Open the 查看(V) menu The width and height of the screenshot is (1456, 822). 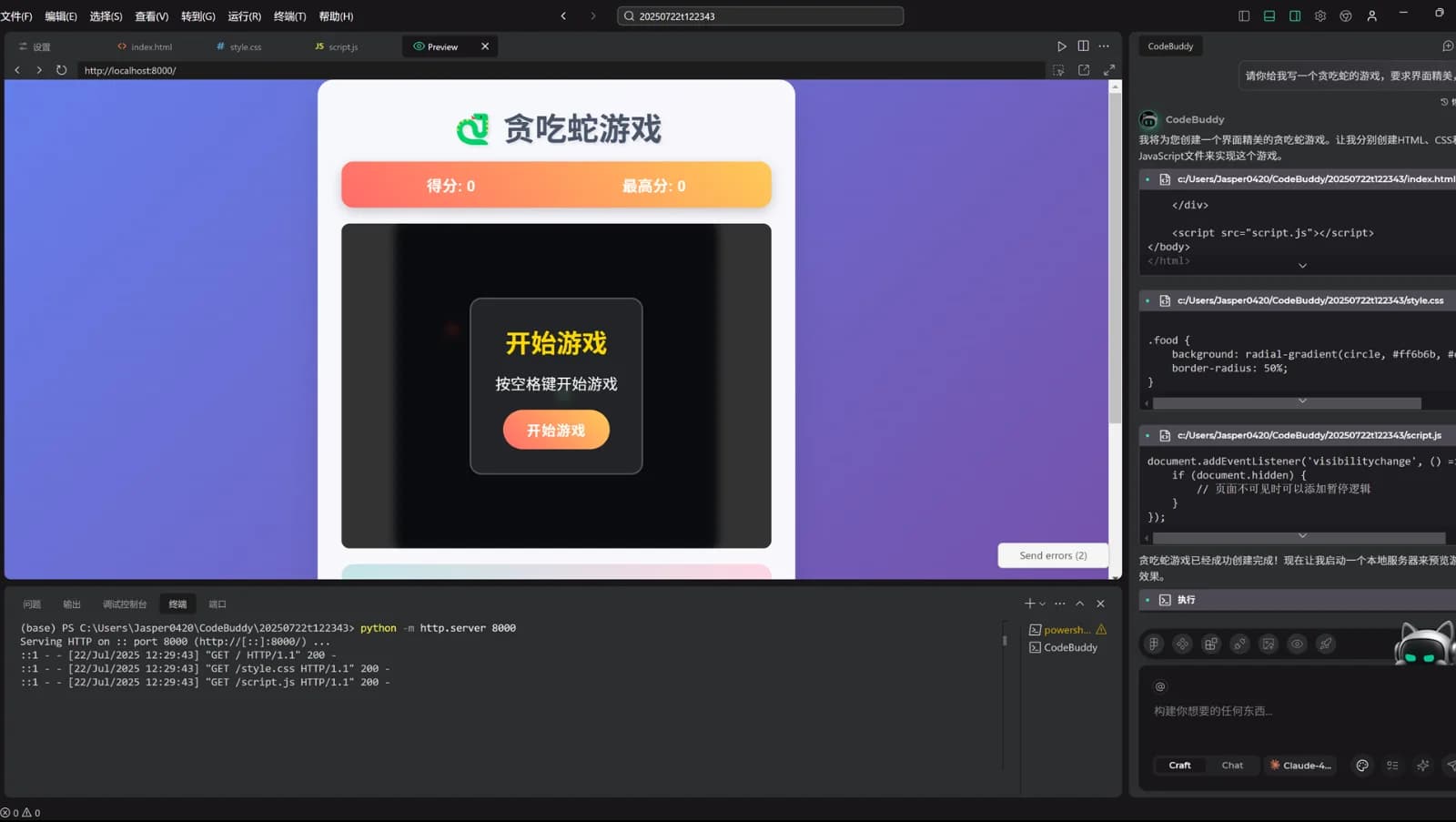(x=152, y=16)
